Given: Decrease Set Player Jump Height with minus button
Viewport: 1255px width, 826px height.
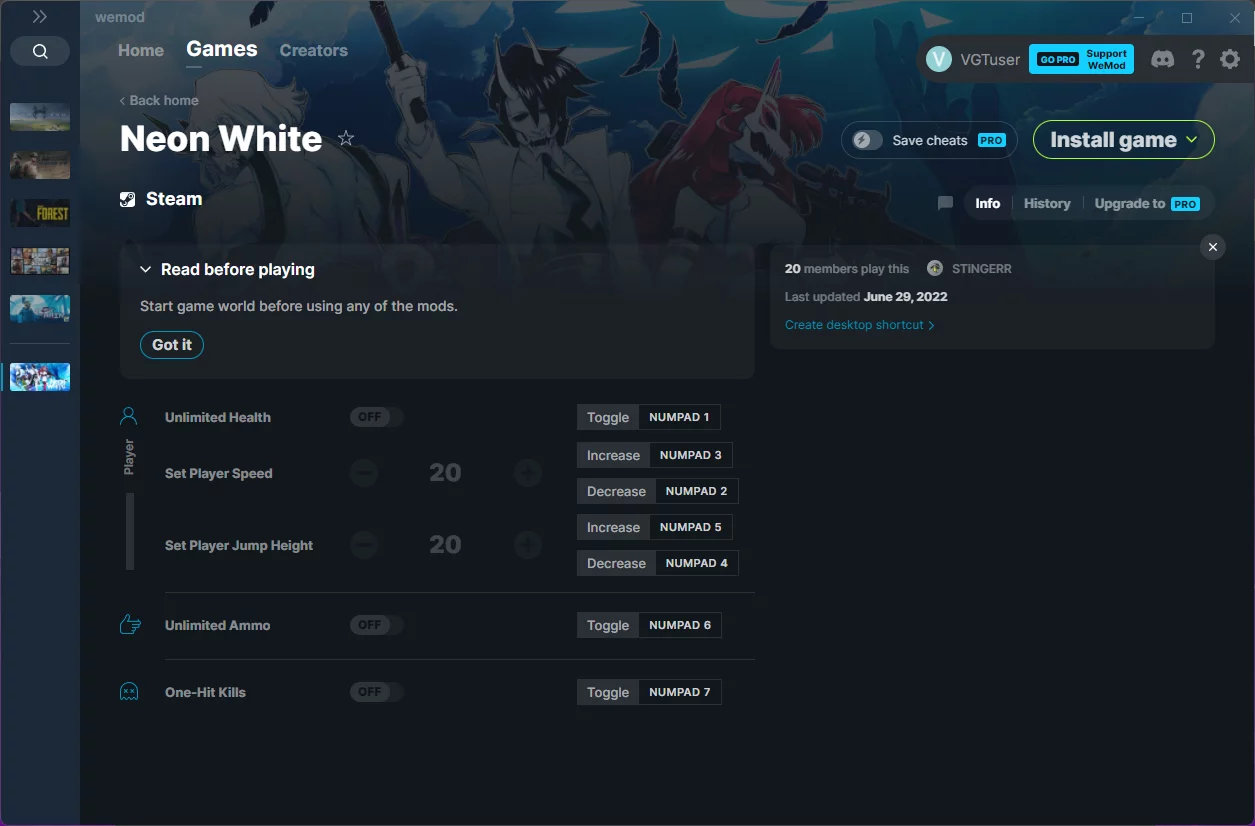Looking at the screenshot, I should coord(364,545).
